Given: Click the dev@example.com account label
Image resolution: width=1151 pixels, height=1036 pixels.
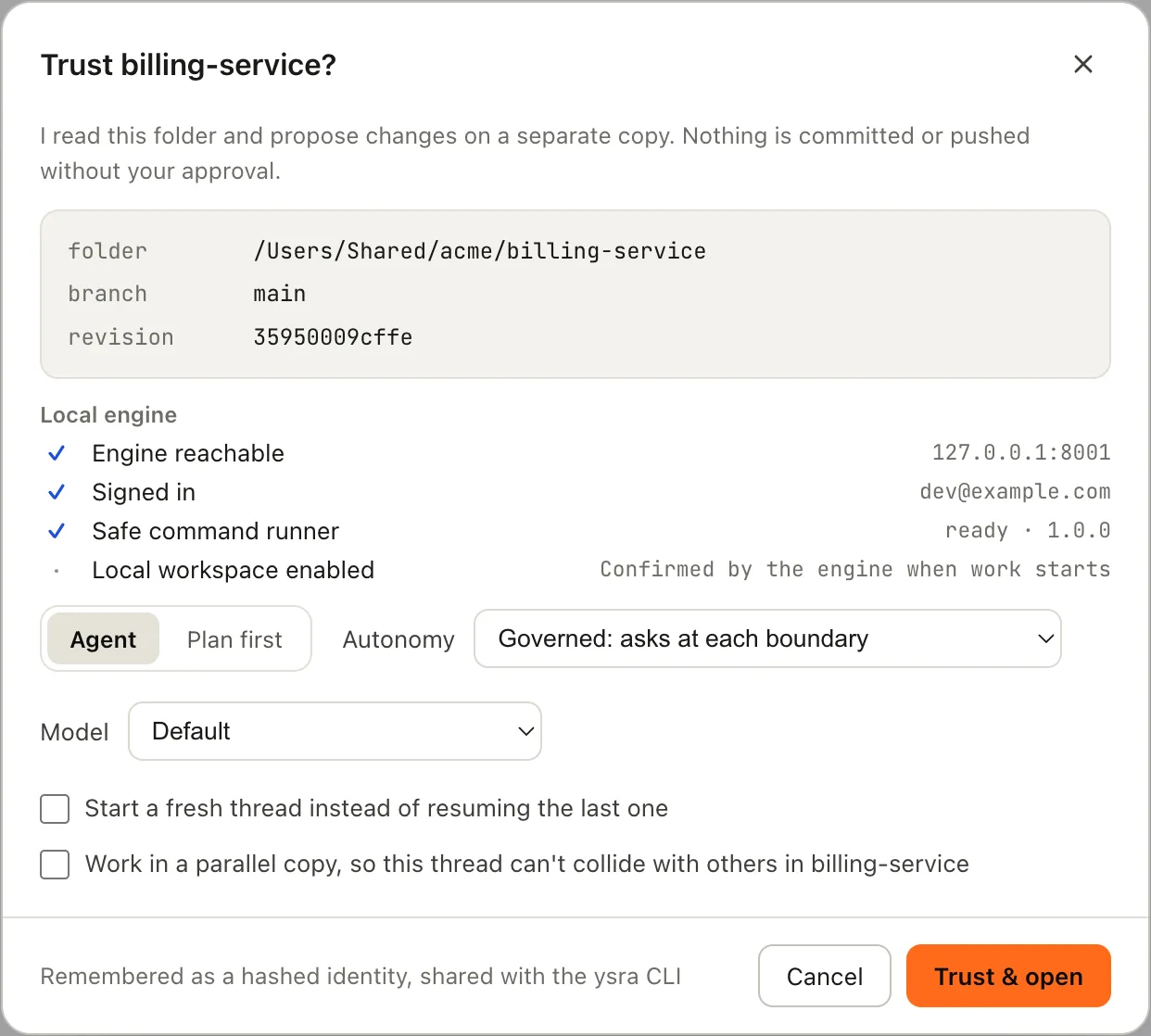Looking at the screenshot, I should tap(1015, 491).
